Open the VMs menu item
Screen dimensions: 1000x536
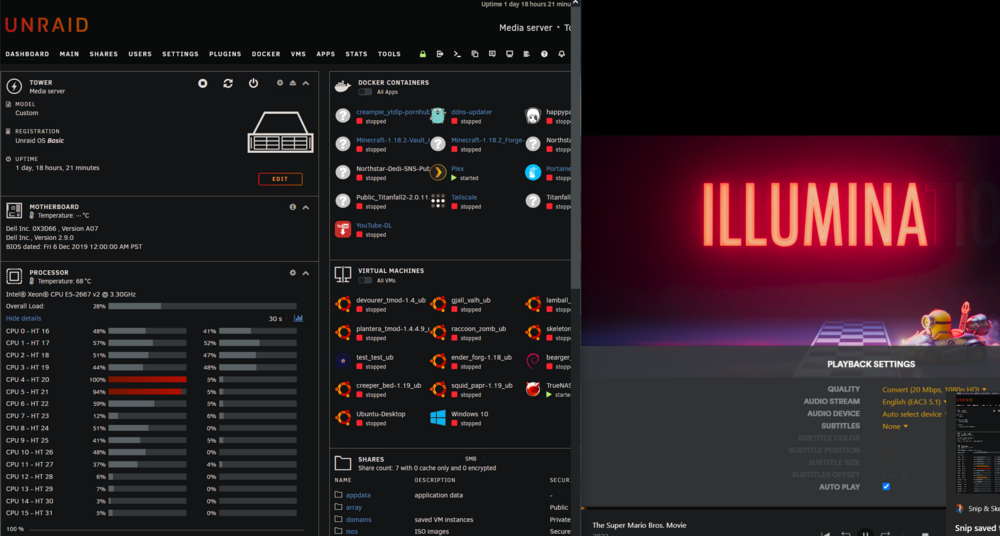tap(298, 54)
